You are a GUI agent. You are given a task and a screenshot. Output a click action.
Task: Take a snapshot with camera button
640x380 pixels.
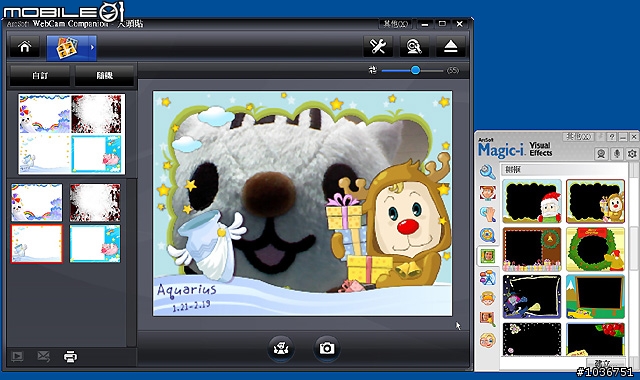coord(327,348)
